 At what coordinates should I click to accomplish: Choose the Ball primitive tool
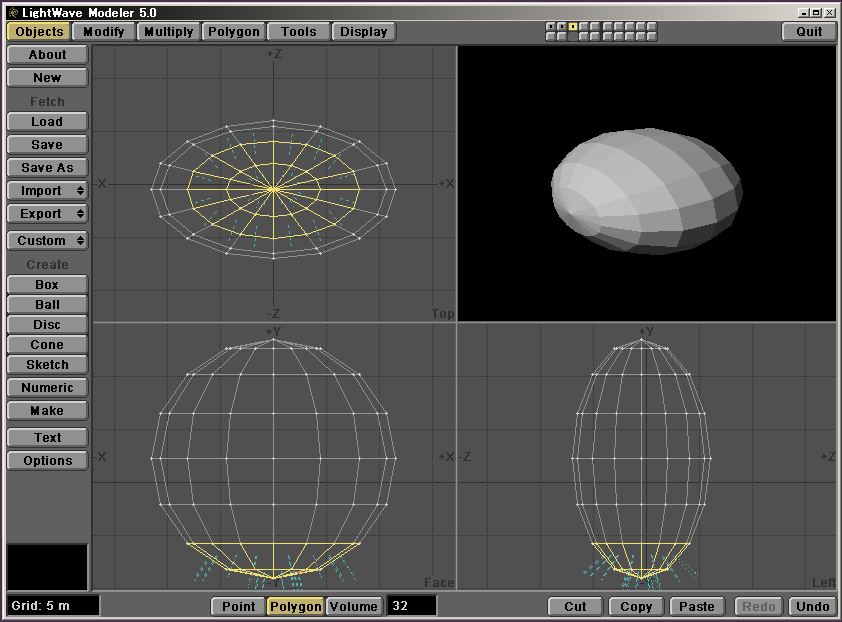47,305
